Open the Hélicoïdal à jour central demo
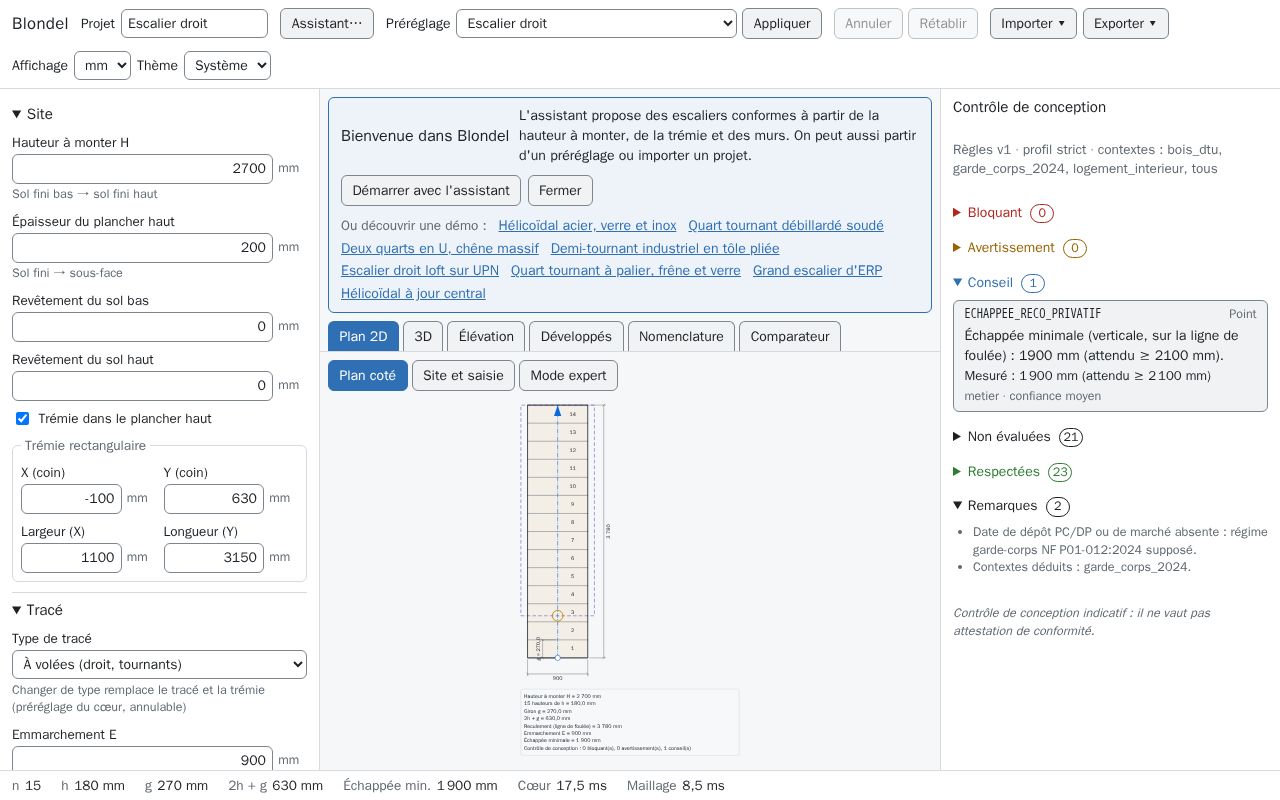 (413, 294)
